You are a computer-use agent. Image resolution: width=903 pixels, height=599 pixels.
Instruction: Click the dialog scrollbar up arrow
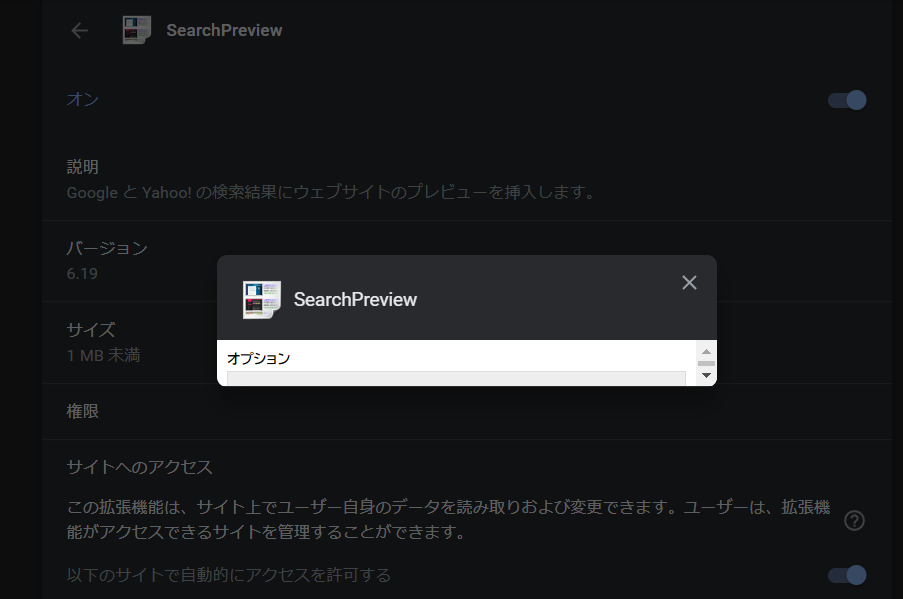click(706, 351)
